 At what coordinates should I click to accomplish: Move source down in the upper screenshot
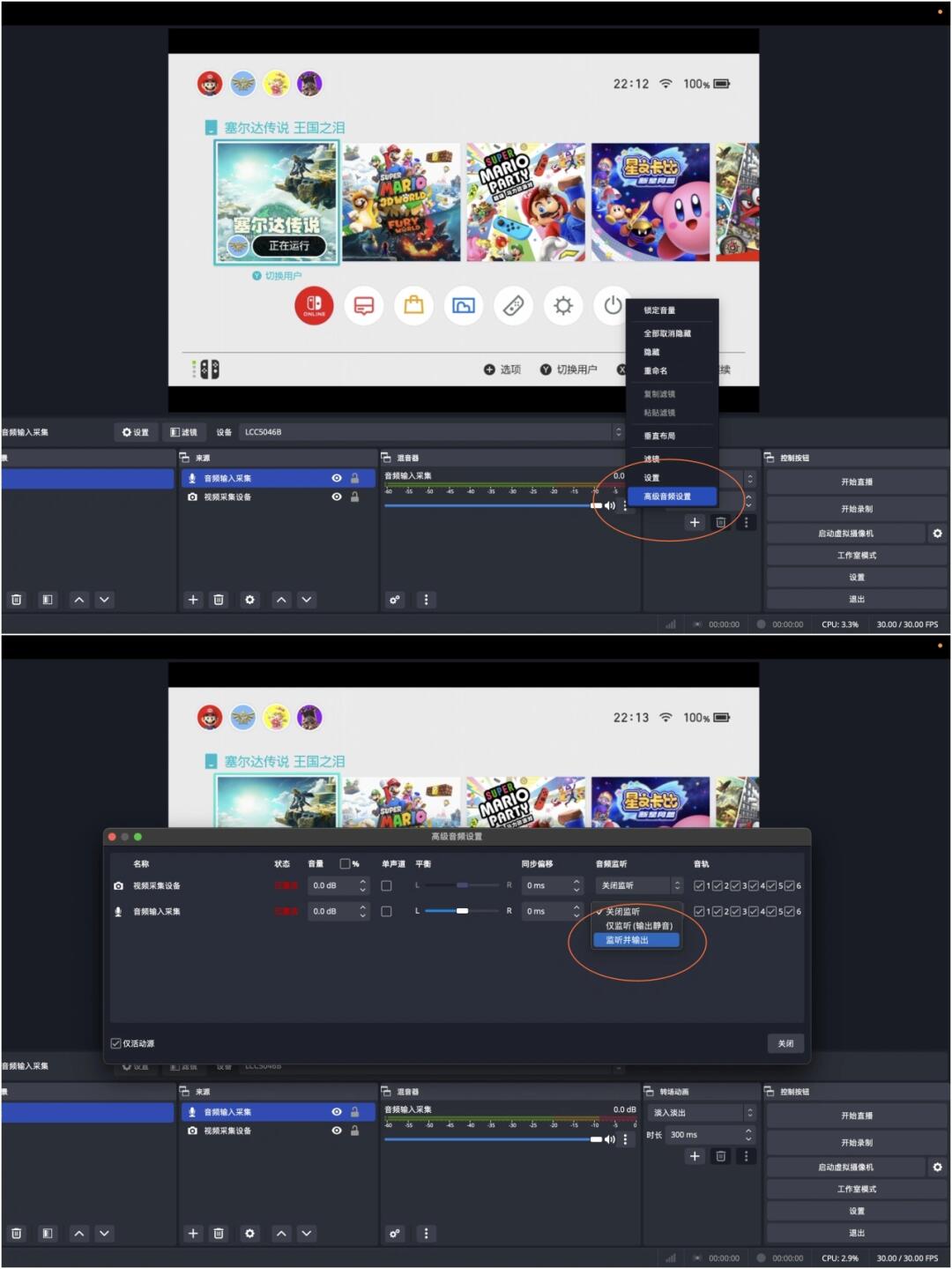[x=307, y=600]
